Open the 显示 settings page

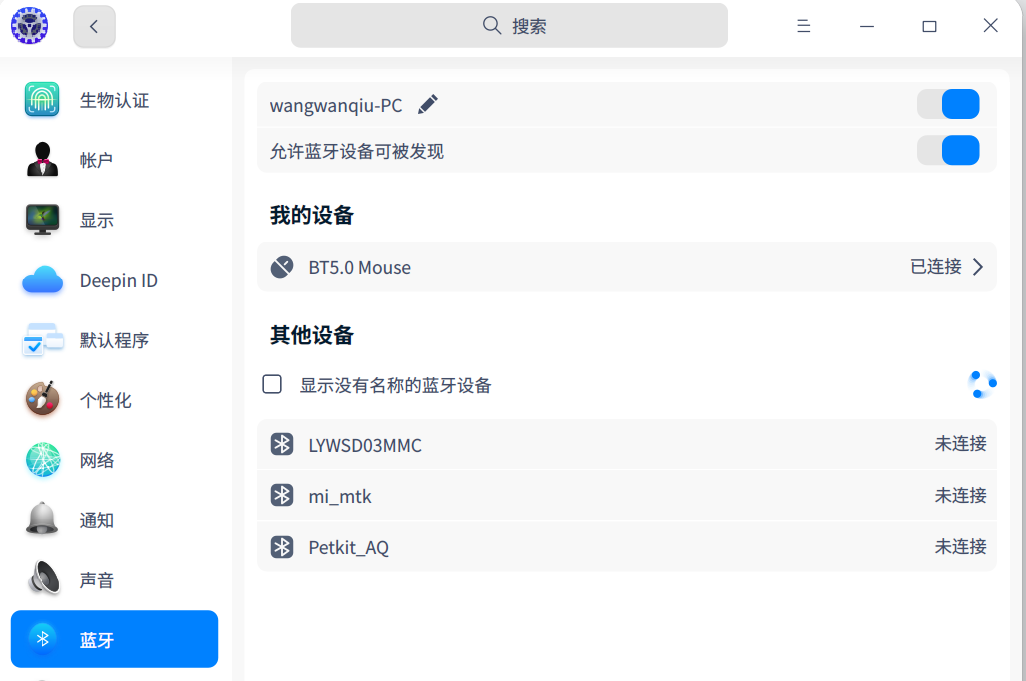(115, 220)
